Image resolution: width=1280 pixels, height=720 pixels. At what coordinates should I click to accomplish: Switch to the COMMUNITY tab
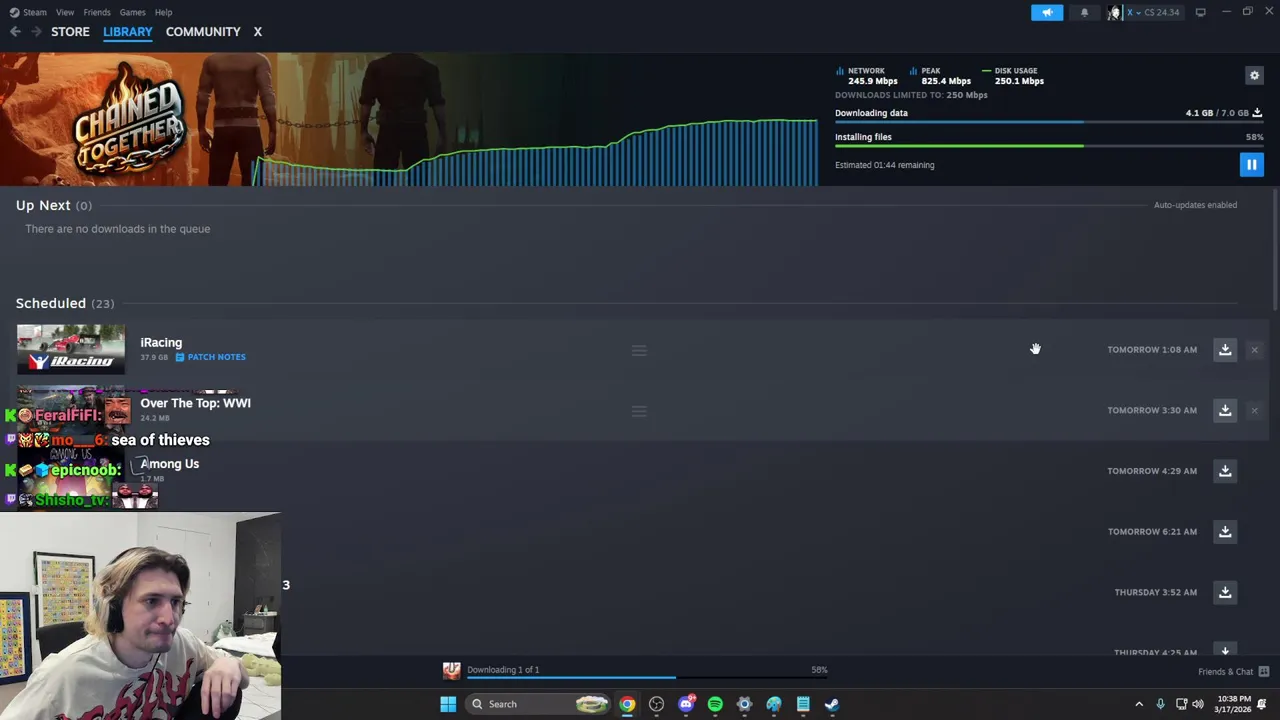point(203,32)
